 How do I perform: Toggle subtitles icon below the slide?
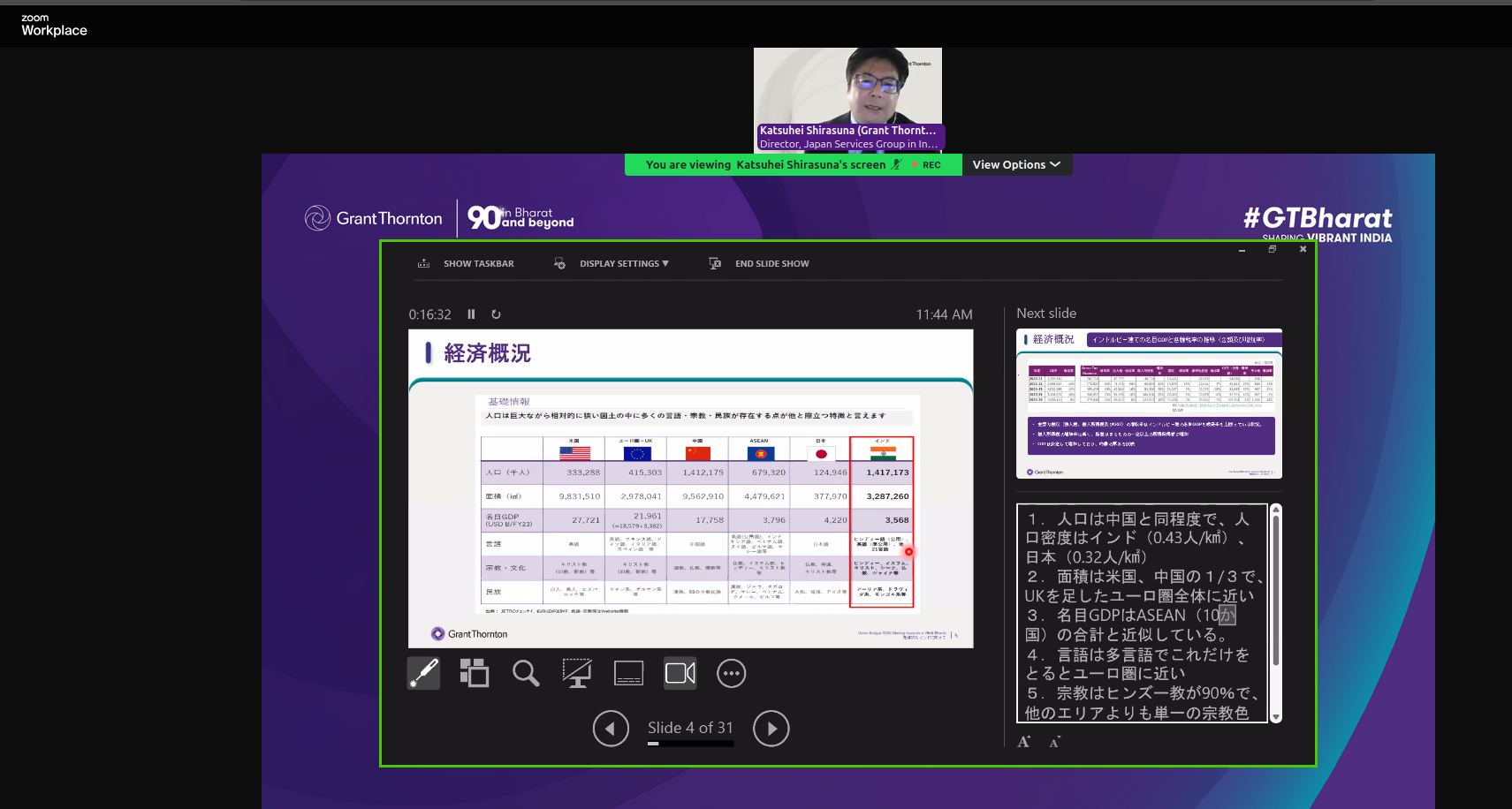(x=628, y=674)
